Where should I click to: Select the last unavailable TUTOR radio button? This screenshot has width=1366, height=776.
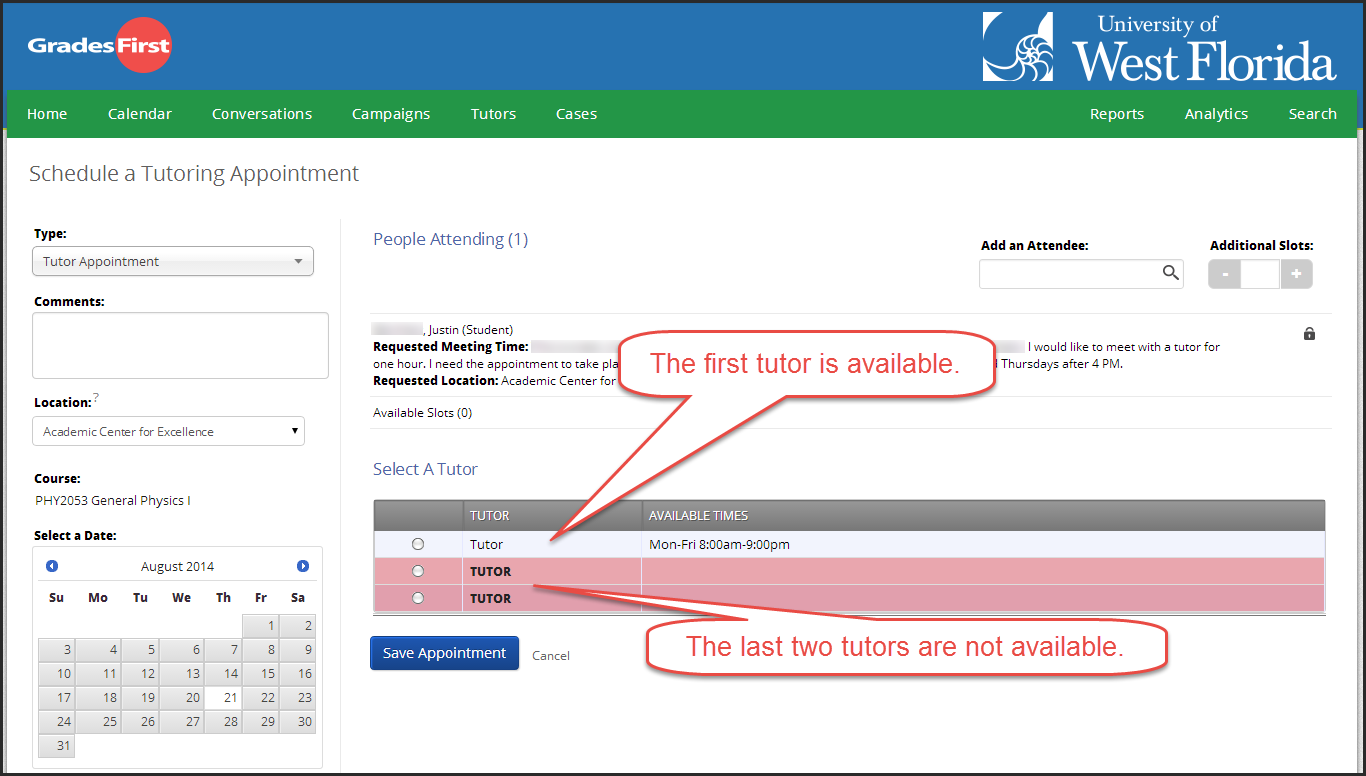pyautogui.click(x=418, y=598)
